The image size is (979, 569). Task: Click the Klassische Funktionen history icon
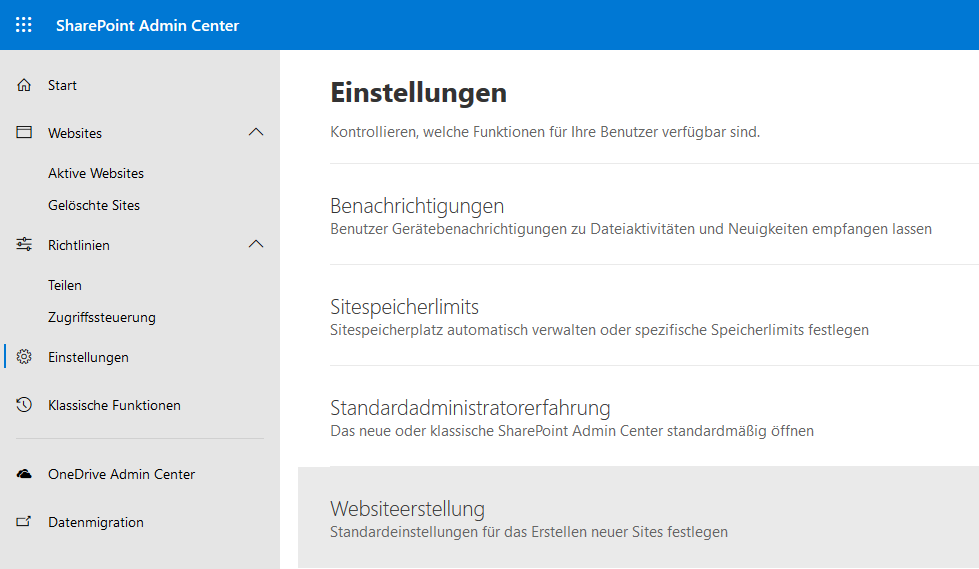click(x=24, y=405)
